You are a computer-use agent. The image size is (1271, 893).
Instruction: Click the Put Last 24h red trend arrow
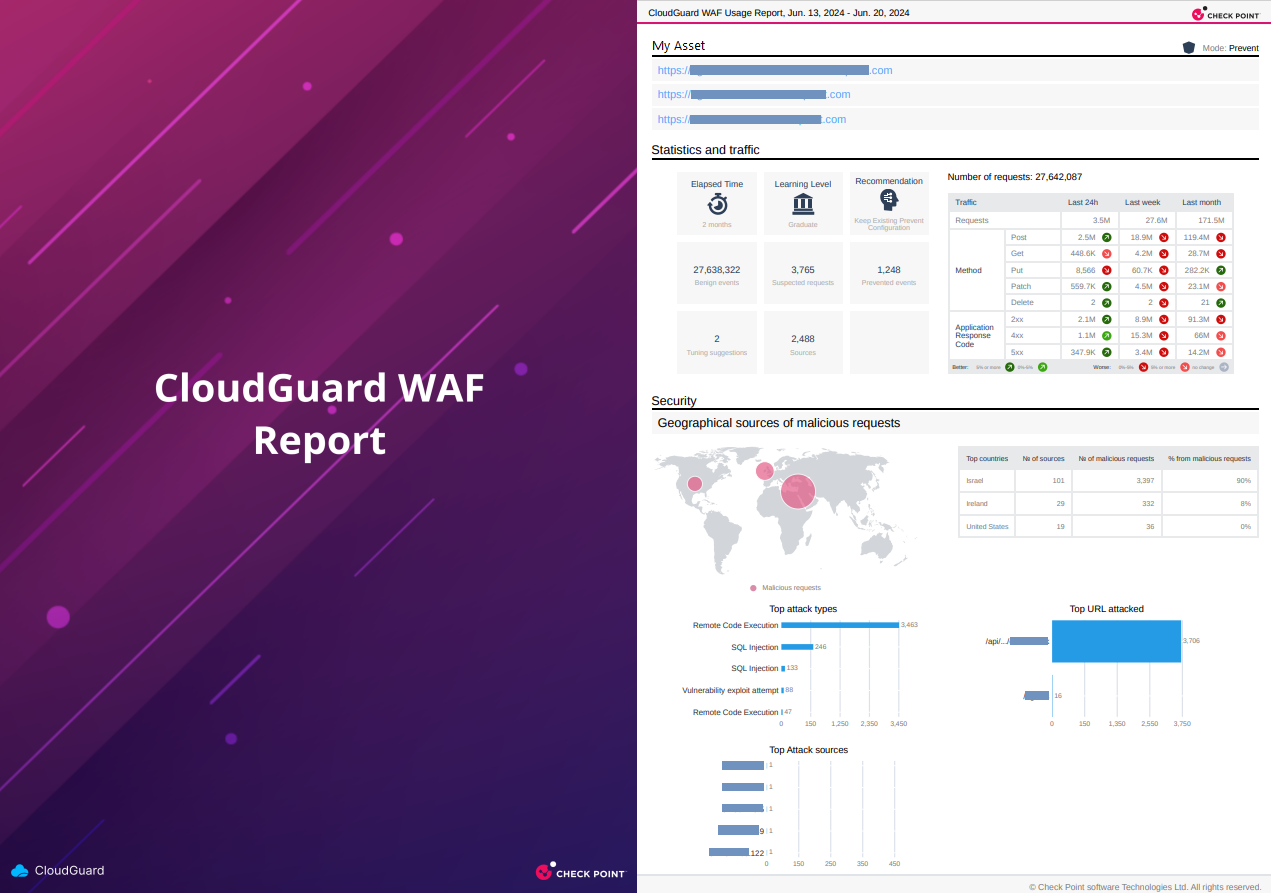1107,270
